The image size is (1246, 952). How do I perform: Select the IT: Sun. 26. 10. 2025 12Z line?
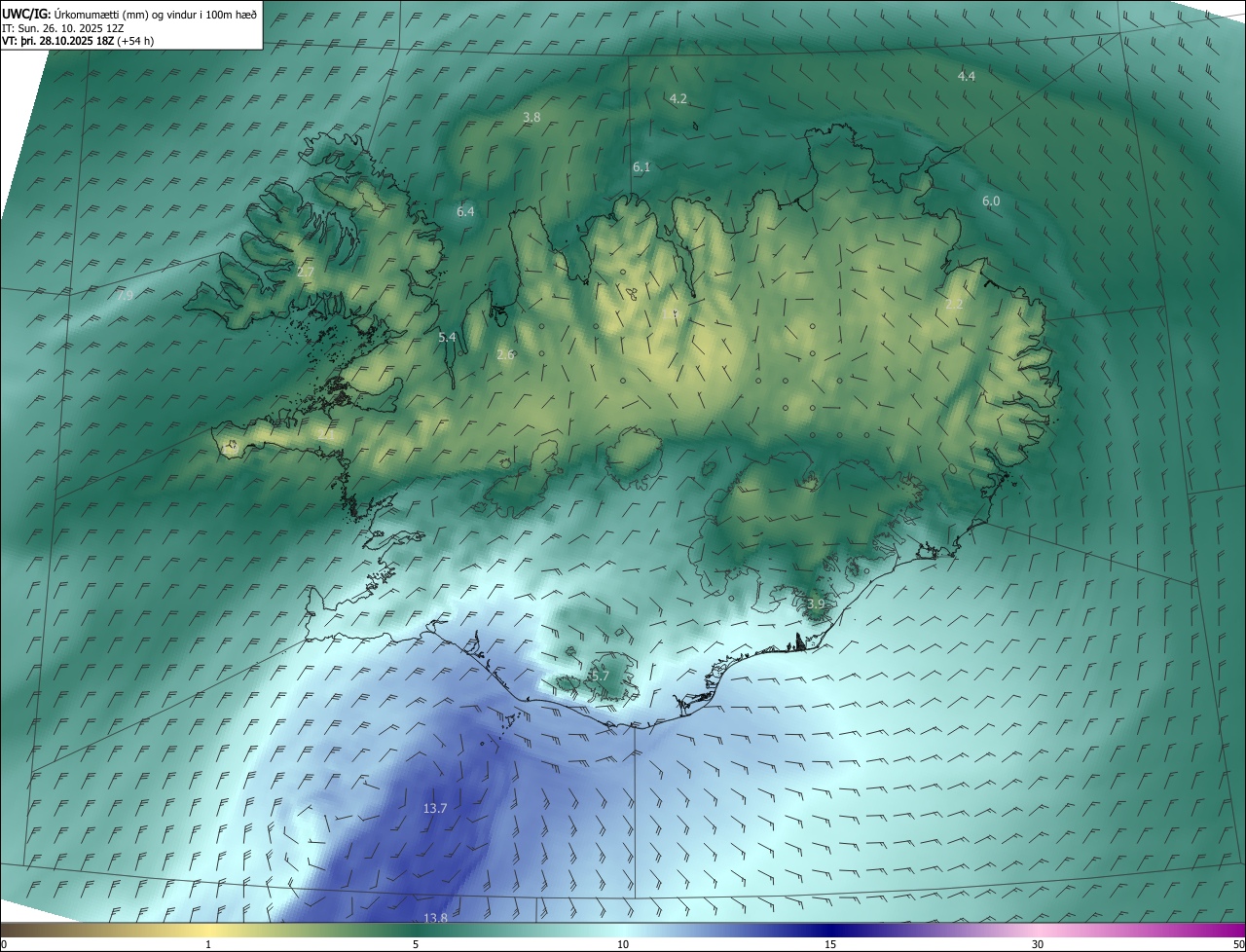pos(64,28)
